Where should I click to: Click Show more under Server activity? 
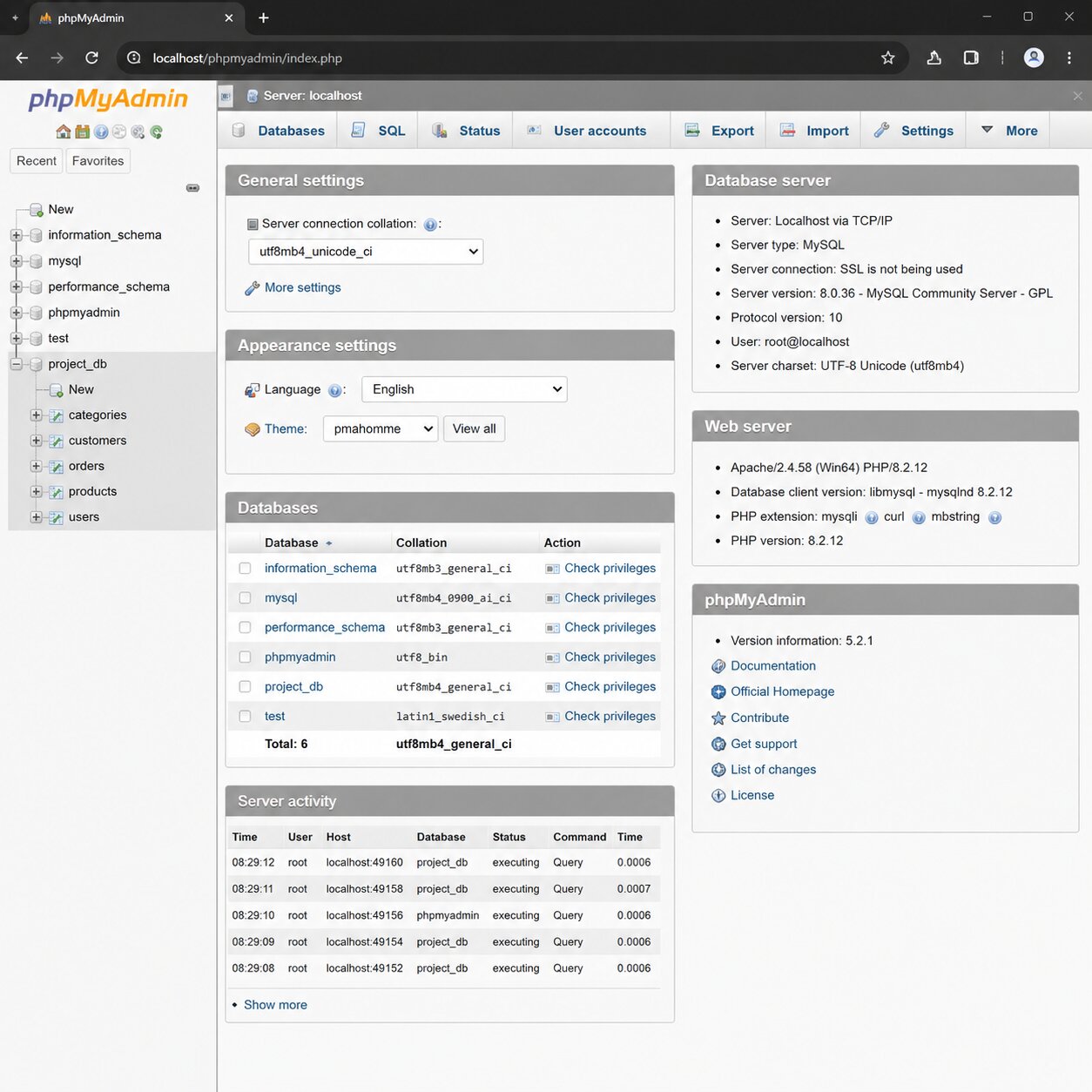coord(275,1005)
